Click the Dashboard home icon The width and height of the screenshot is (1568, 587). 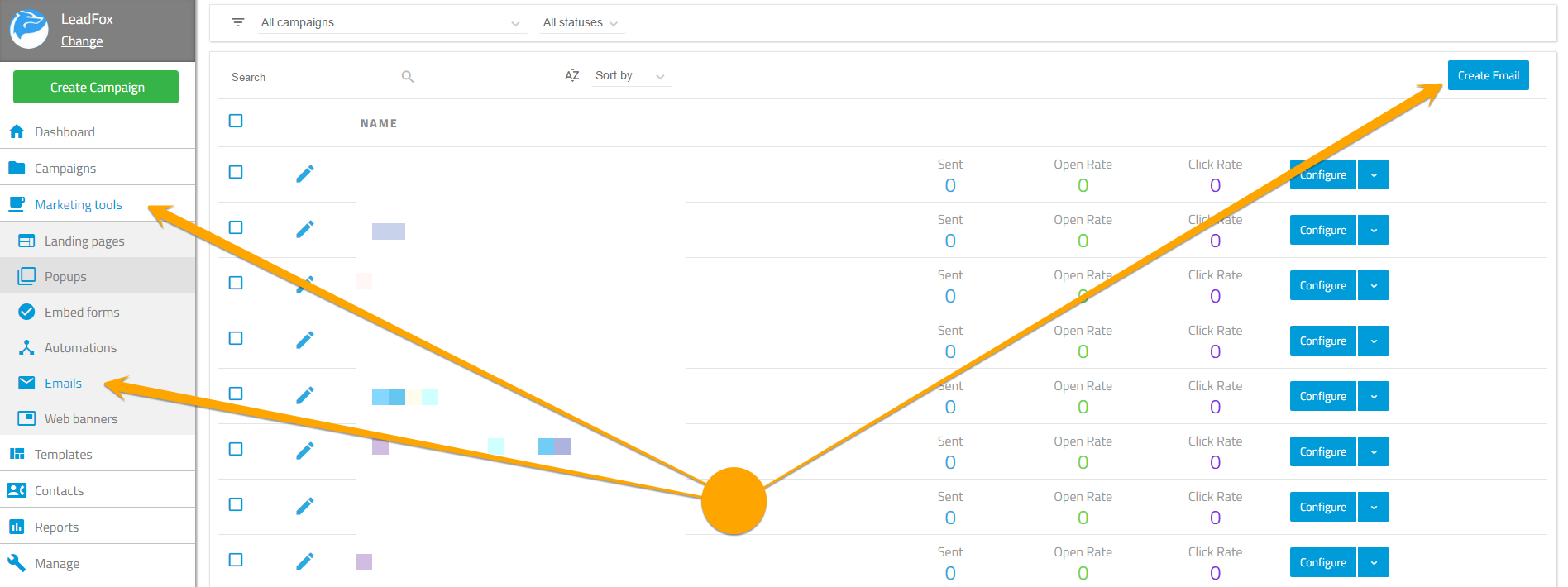(17, 131)
